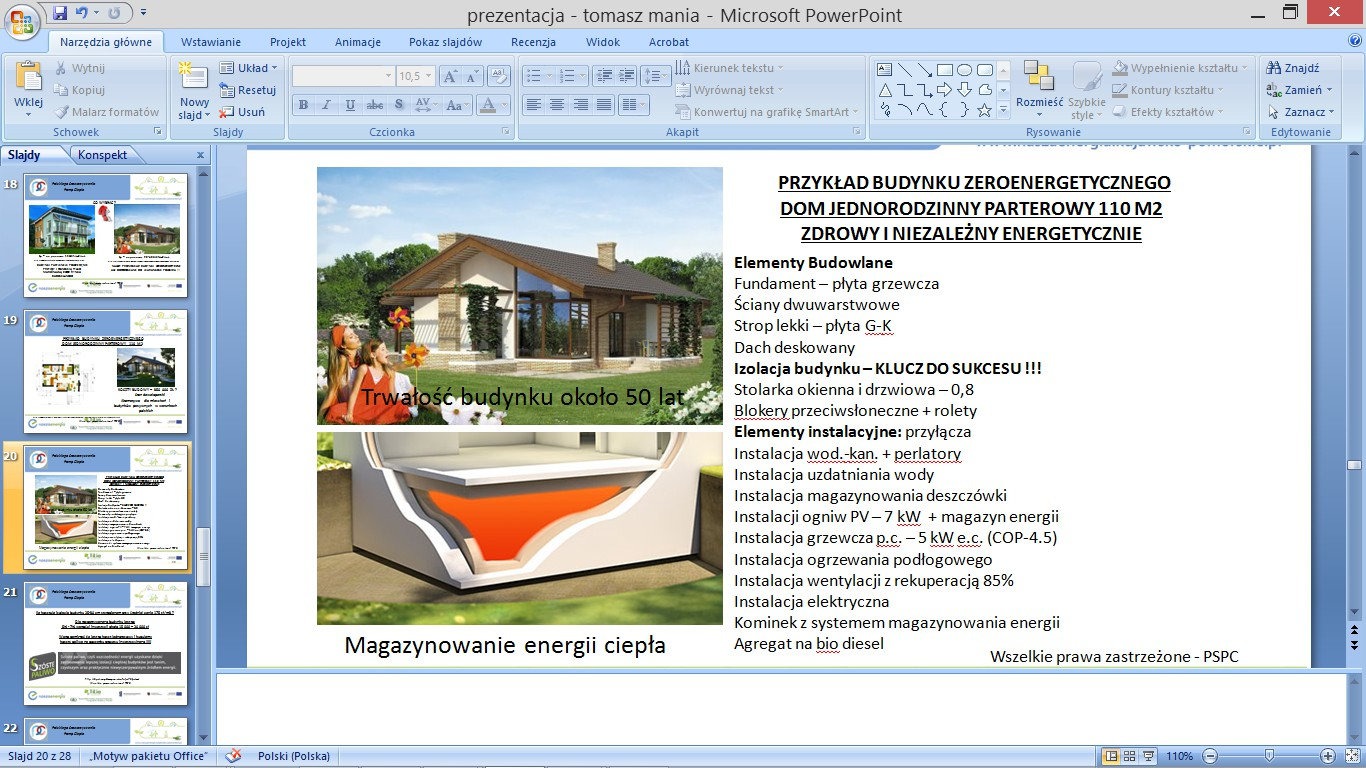The width and height of the screenshot is (1366, 768).
Task: Select slide 21 thumbnail
Action: pyautogui.click(x=106, y=644)
